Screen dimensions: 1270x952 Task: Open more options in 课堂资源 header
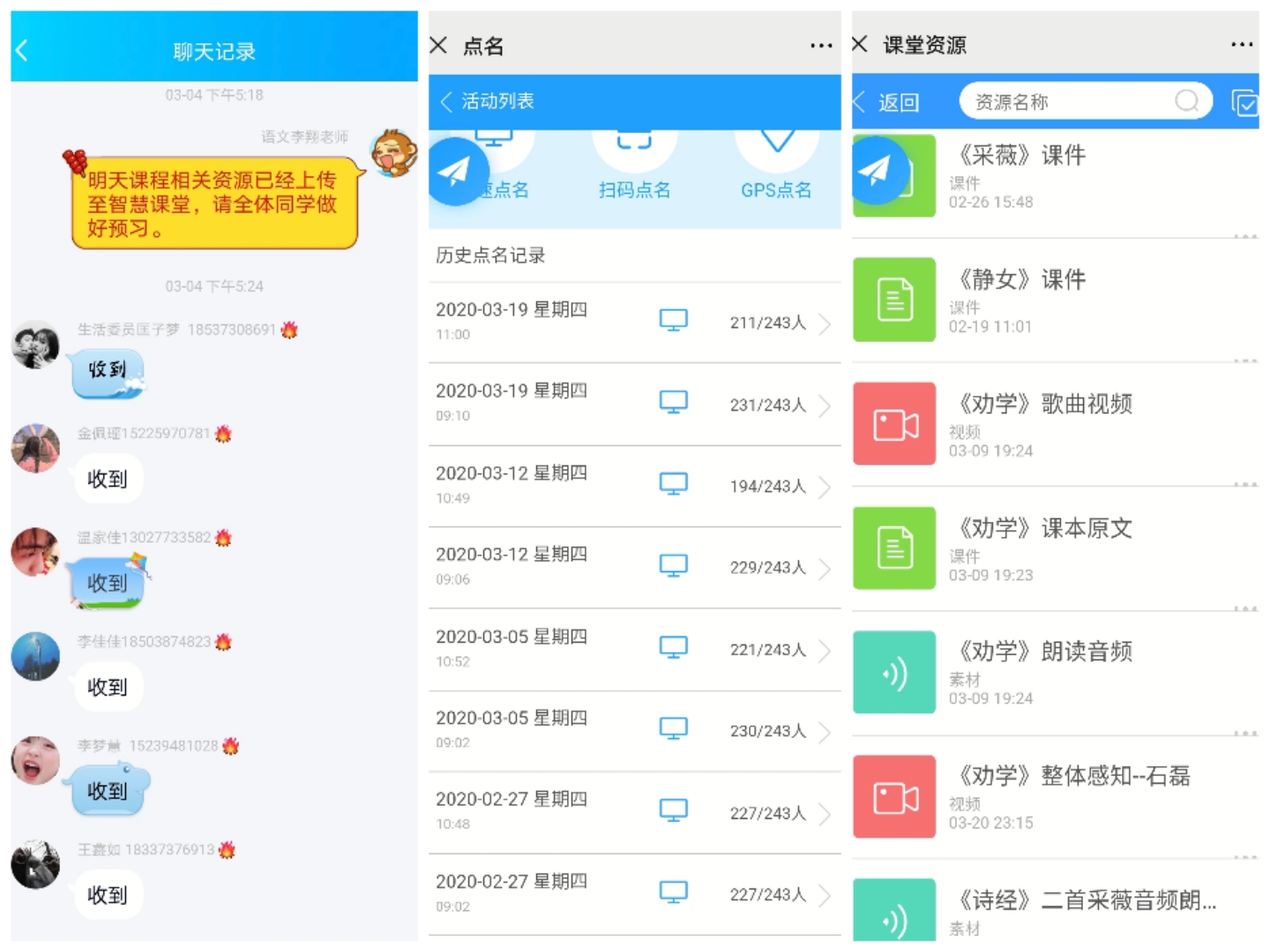[x=1242, y=44]
